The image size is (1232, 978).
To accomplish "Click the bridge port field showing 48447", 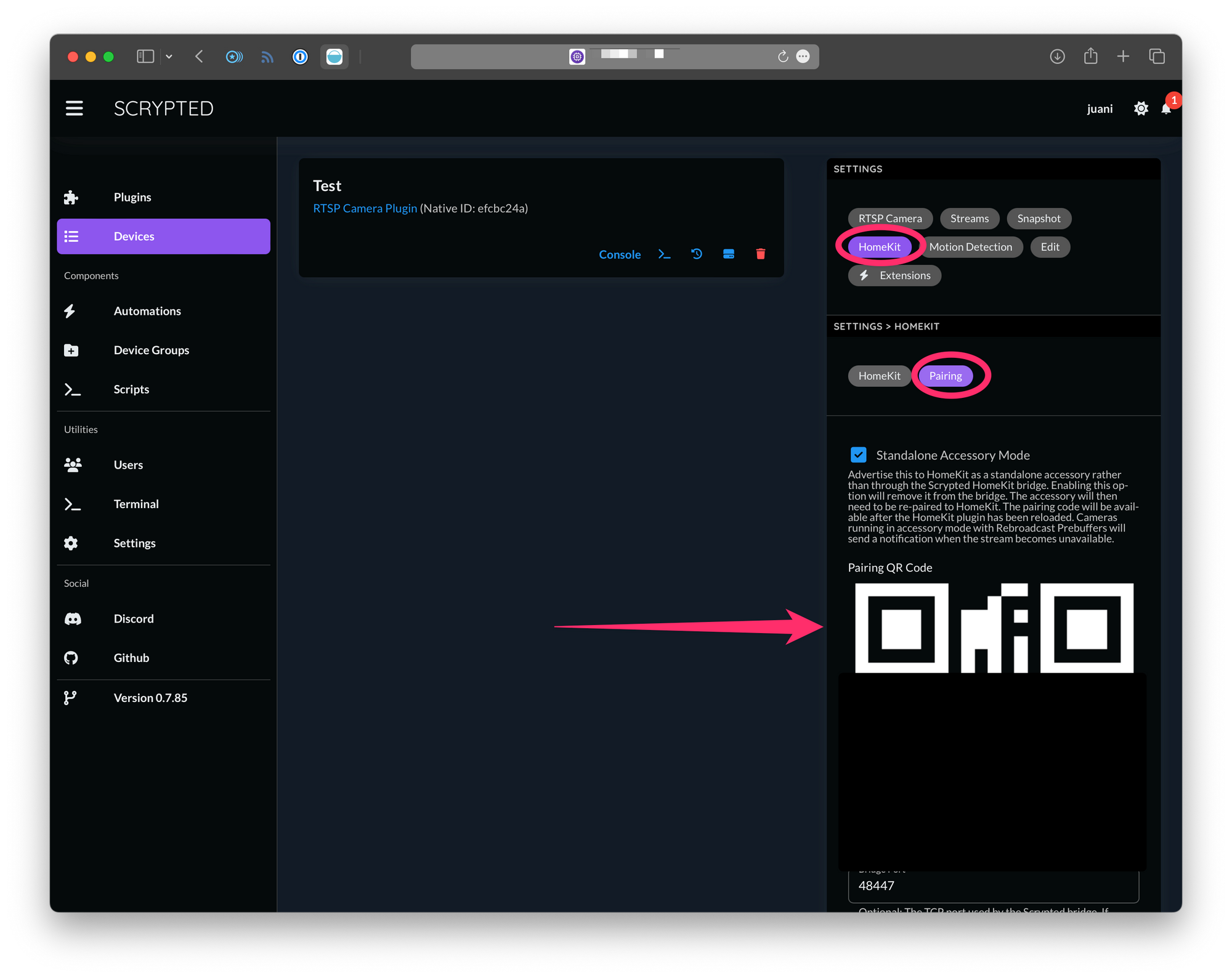I will (994, 886).
